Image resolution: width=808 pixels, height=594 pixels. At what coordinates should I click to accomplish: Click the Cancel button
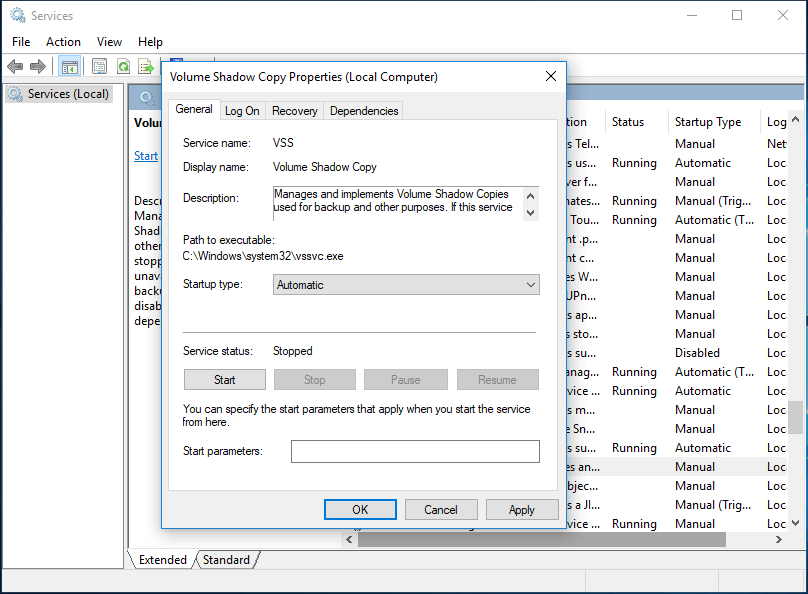coord(441,510)
